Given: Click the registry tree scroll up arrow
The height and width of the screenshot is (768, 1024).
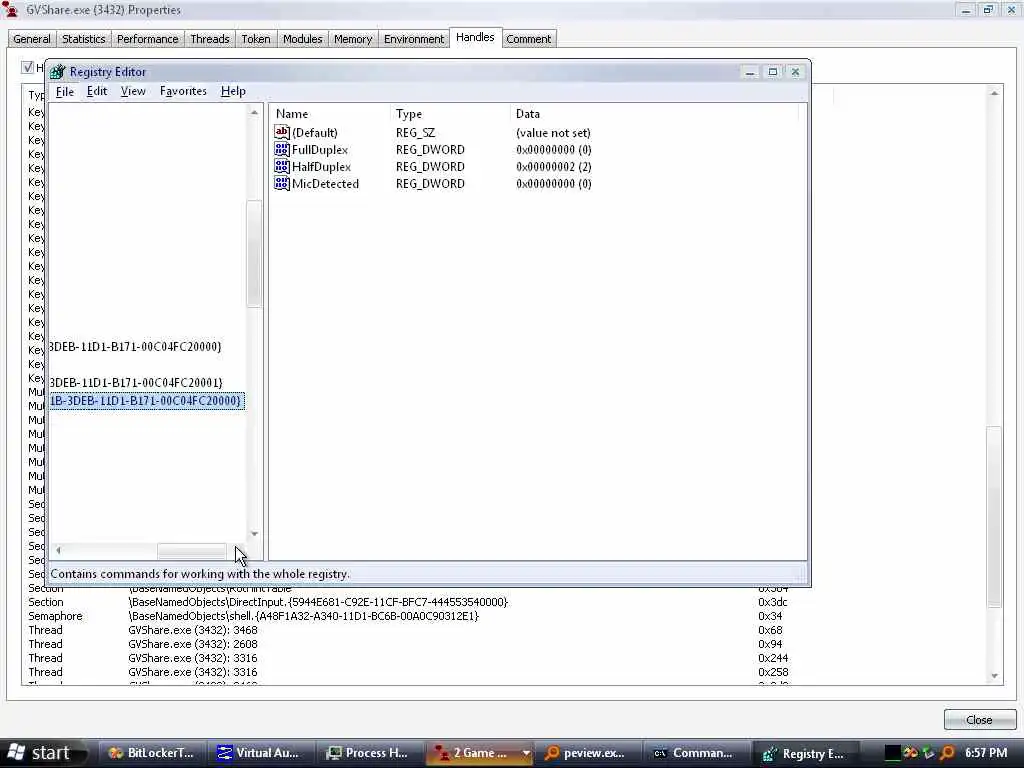Looking at the screenshot, I should click(254, 112).
